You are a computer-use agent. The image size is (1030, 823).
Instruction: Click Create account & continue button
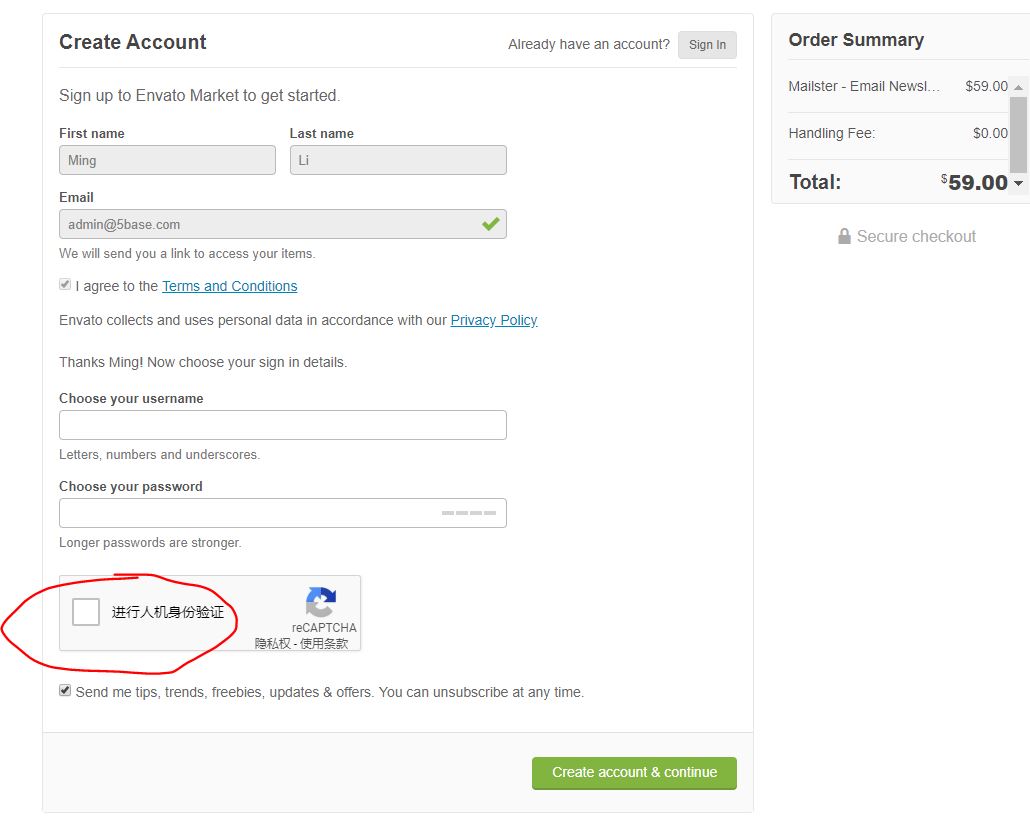click(x=635, y=773)
